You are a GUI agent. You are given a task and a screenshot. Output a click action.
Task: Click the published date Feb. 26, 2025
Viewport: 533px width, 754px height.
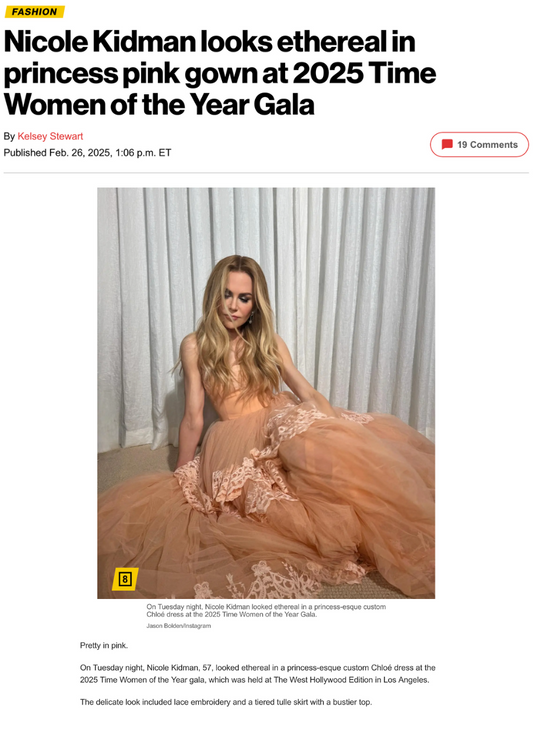80,152
